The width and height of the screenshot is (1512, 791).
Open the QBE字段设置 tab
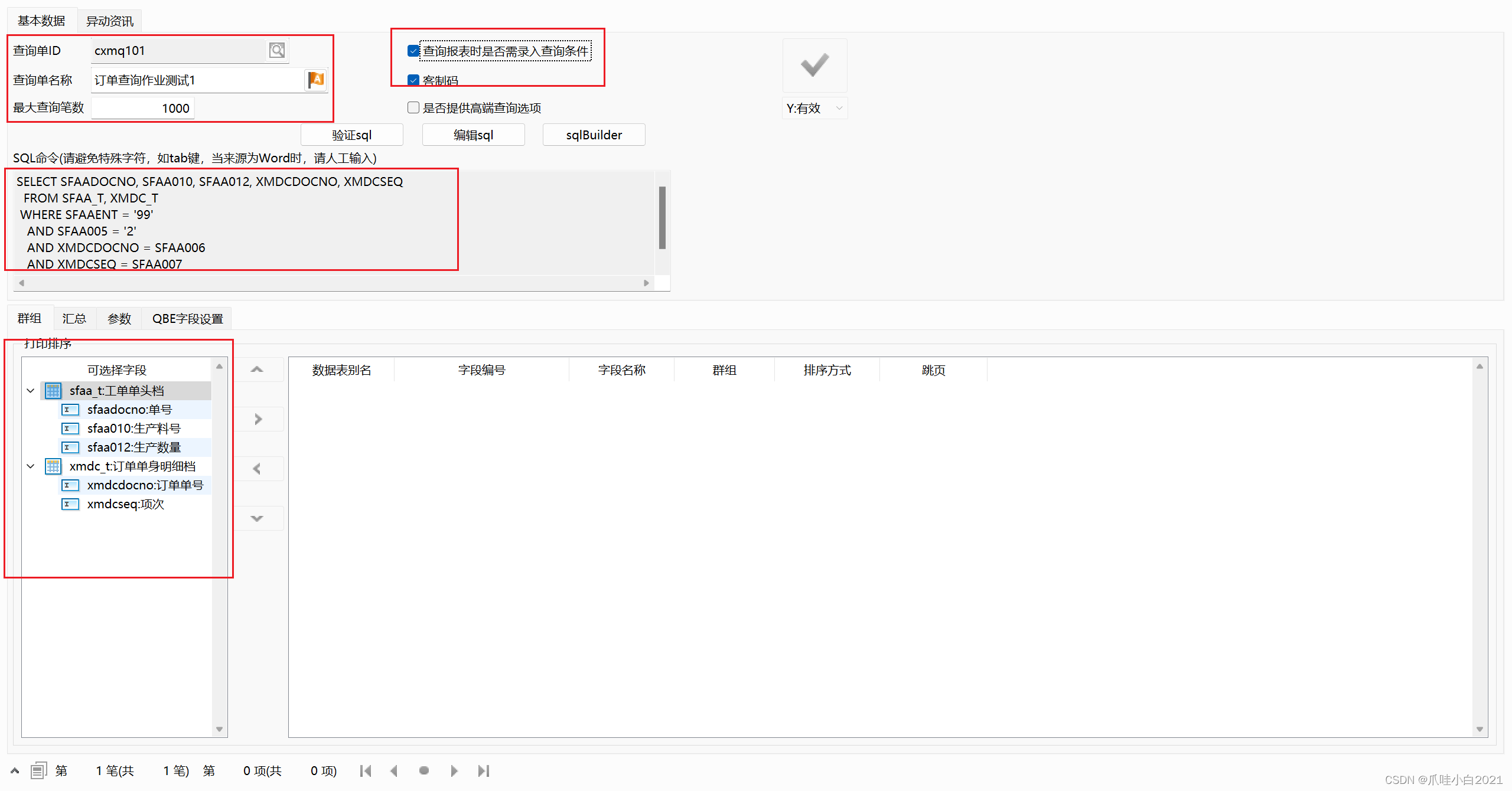(187, 319)
